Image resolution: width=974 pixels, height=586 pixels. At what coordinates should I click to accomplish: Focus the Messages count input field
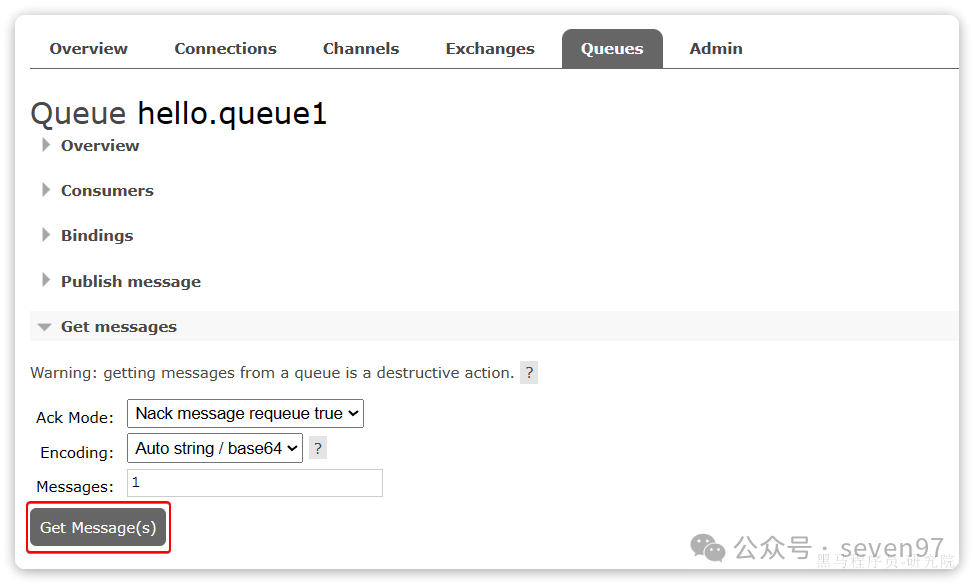(x=255, y=483)
